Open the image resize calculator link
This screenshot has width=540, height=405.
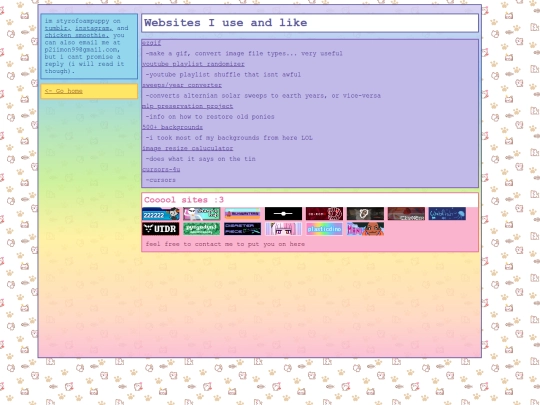point(188,148)
